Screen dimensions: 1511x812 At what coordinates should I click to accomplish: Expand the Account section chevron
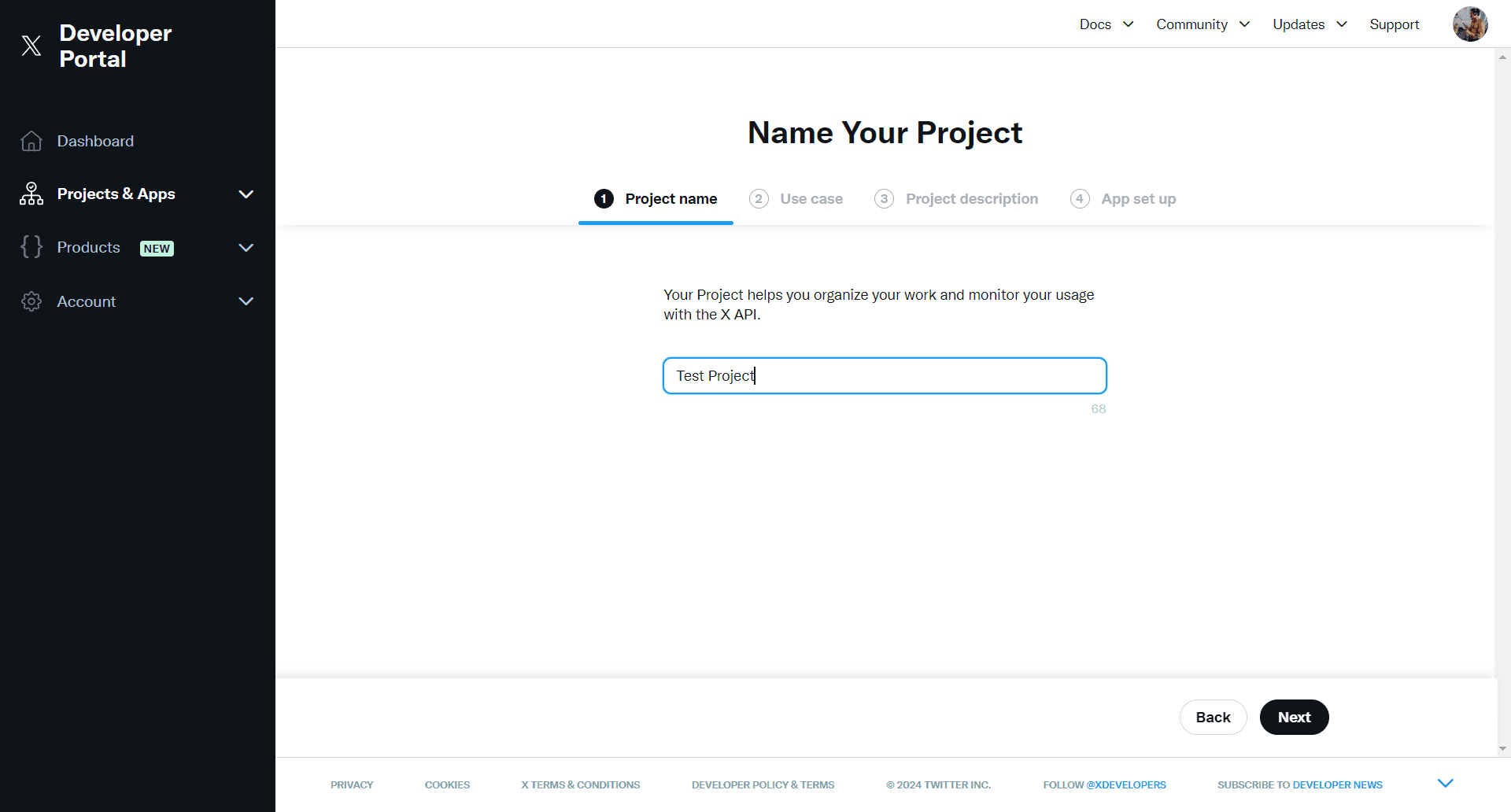(x=246, y=301)
